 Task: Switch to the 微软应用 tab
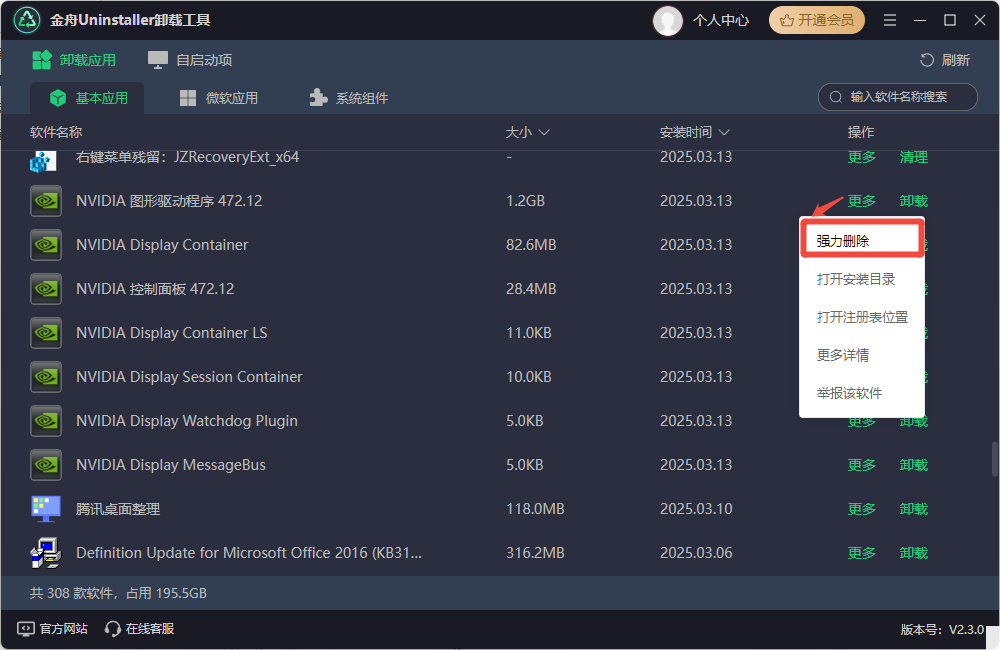point(219,98)
